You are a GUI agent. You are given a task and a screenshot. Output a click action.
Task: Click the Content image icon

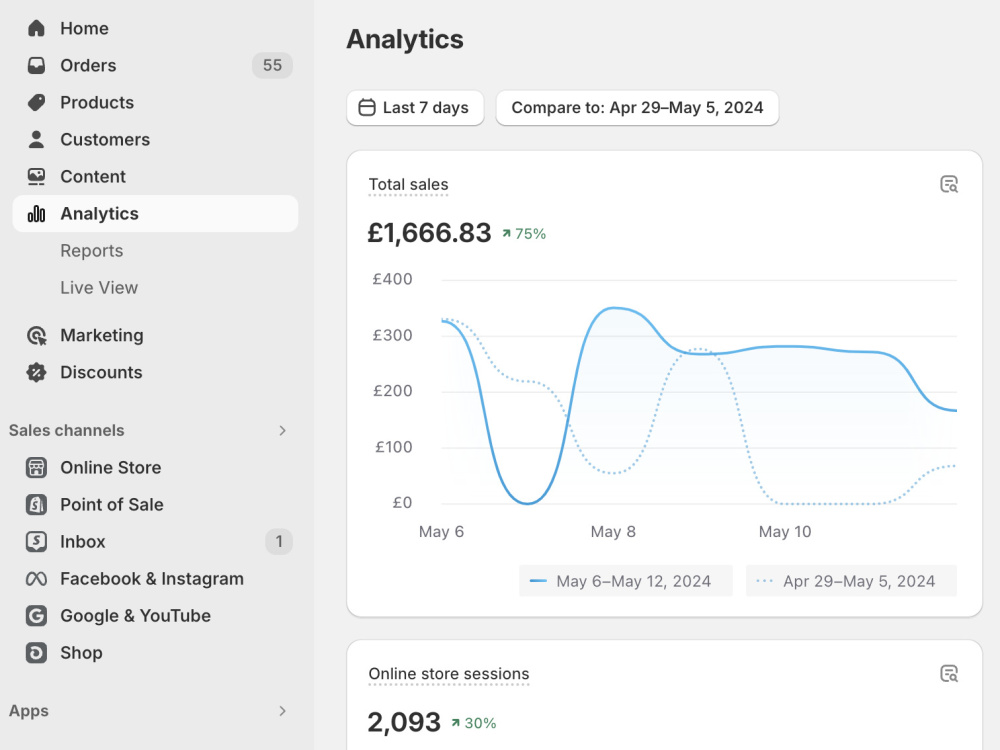point(36,176)
